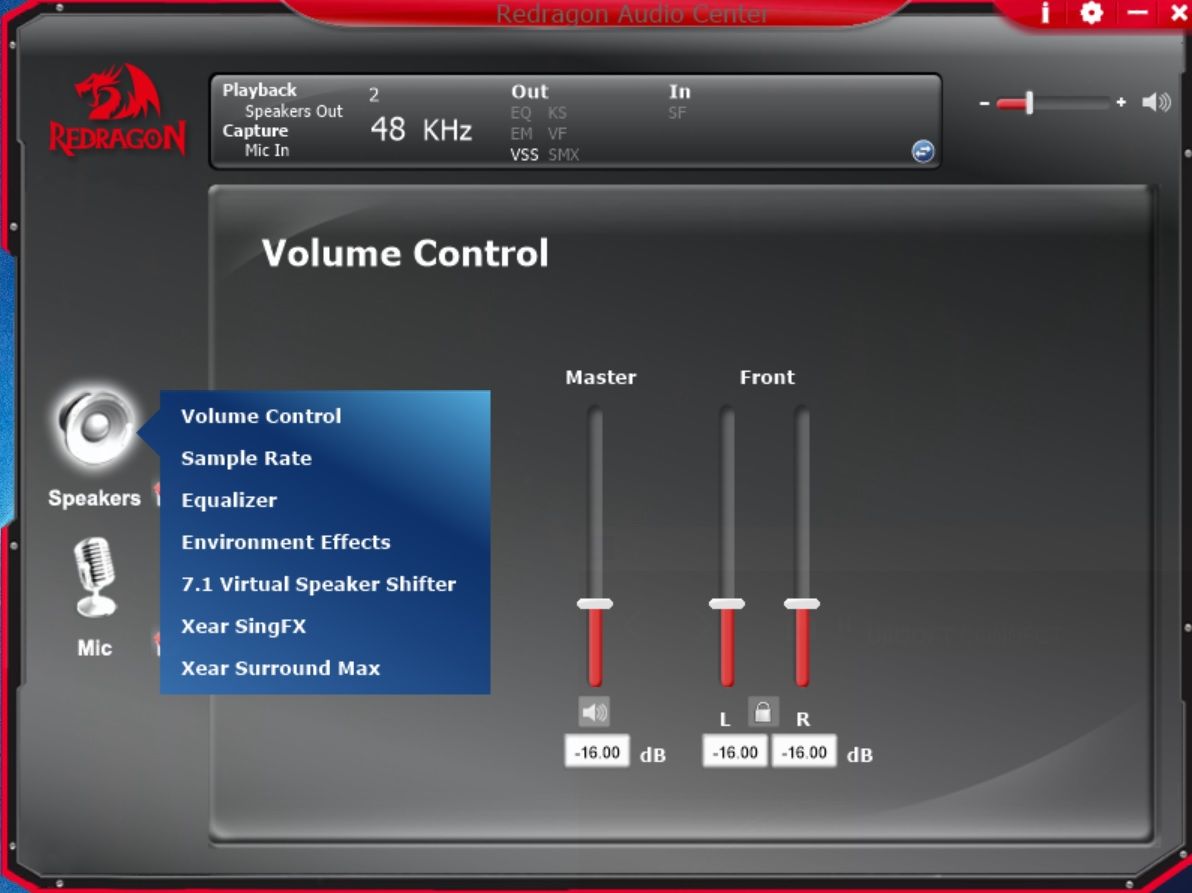The width and height of the screenshot is (1192, 893).
Task: Increase volume with the plus button
Action: tap(1121, 102)
